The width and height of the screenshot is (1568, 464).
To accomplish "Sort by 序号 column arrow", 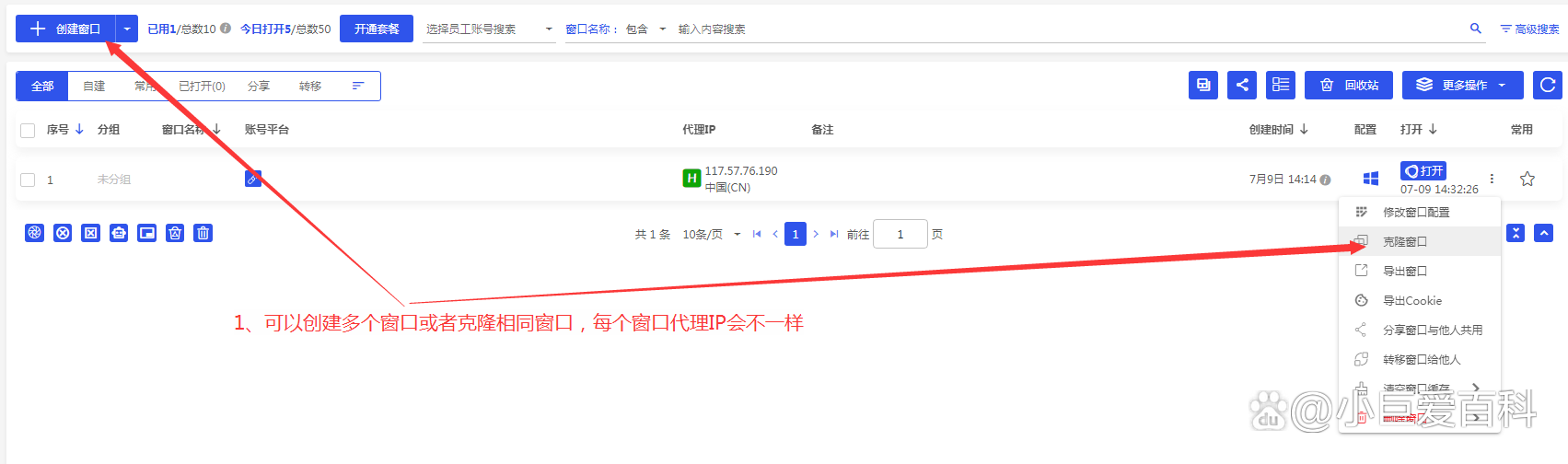I will [x=79, y=129].
